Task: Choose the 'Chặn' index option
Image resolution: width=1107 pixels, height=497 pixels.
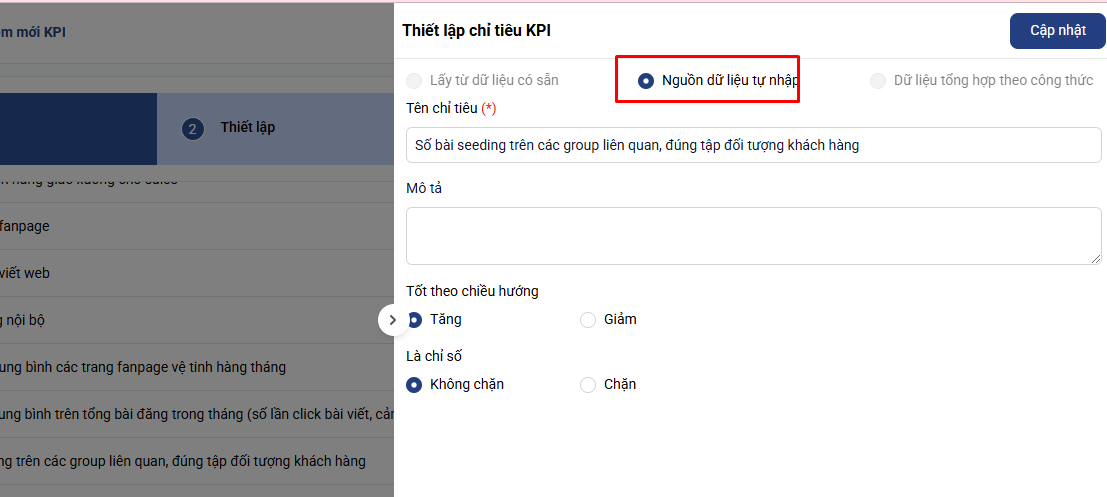Action: [588, 385]
